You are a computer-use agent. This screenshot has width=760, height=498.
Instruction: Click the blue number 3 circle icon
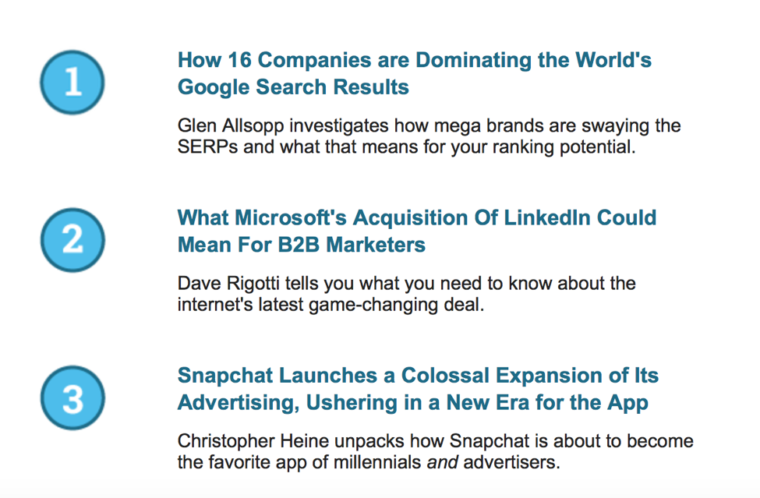click(72, 398)
